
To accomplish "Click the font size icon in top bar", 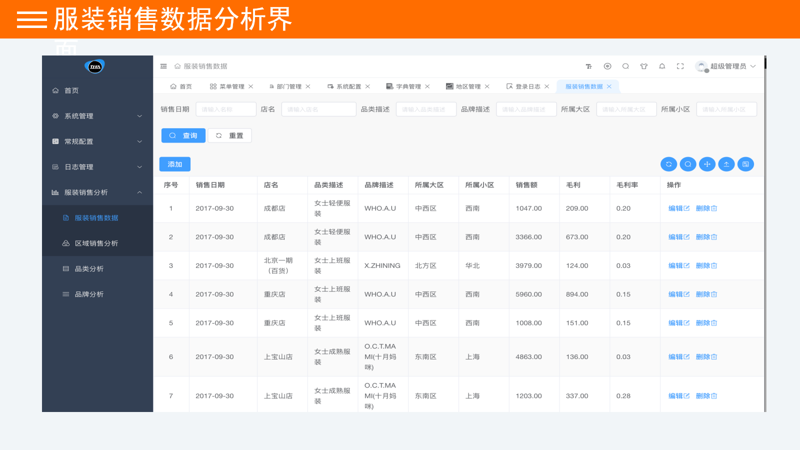I will point(589,66).
